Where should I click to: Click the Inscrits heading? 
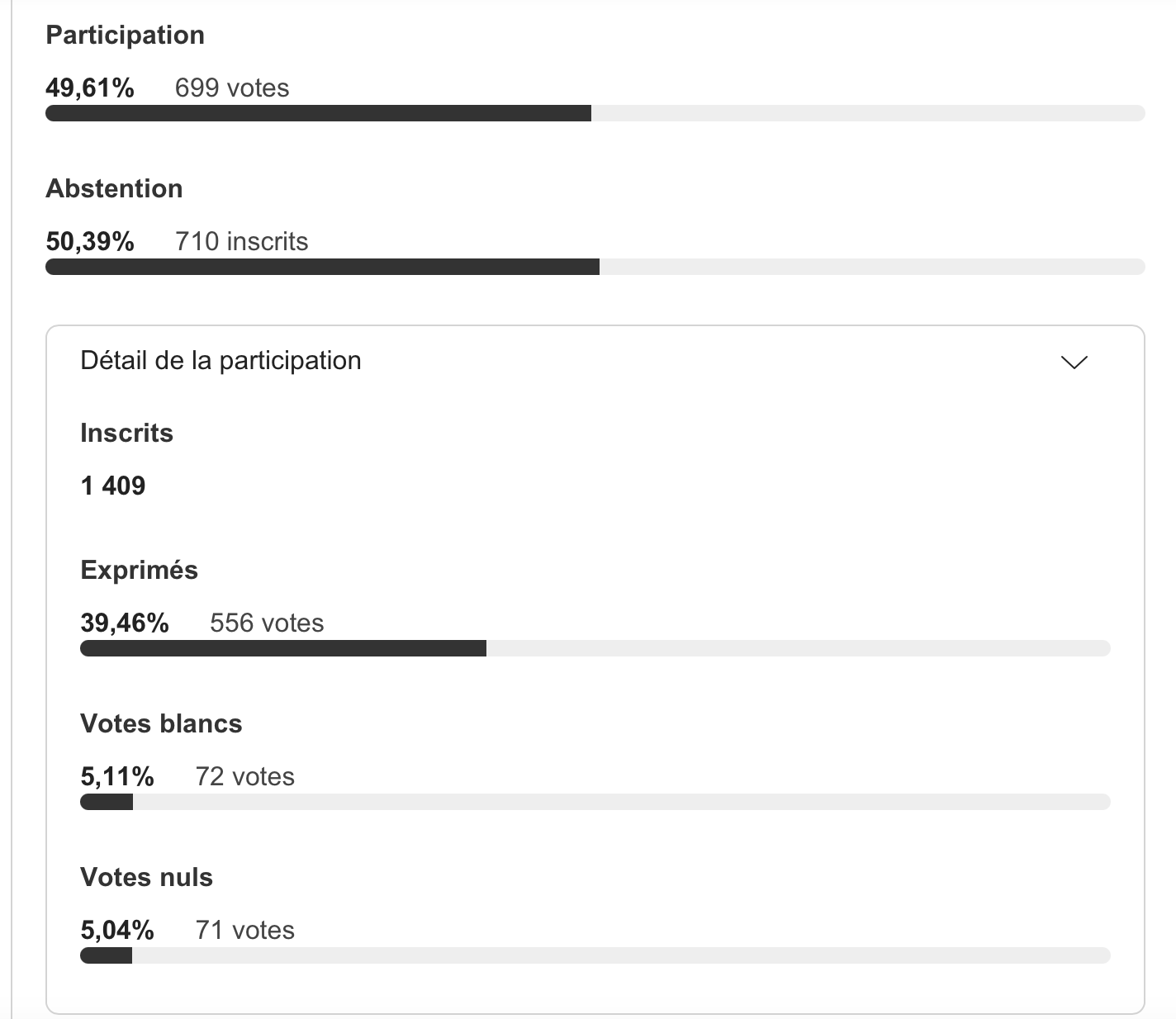[126, 433]
